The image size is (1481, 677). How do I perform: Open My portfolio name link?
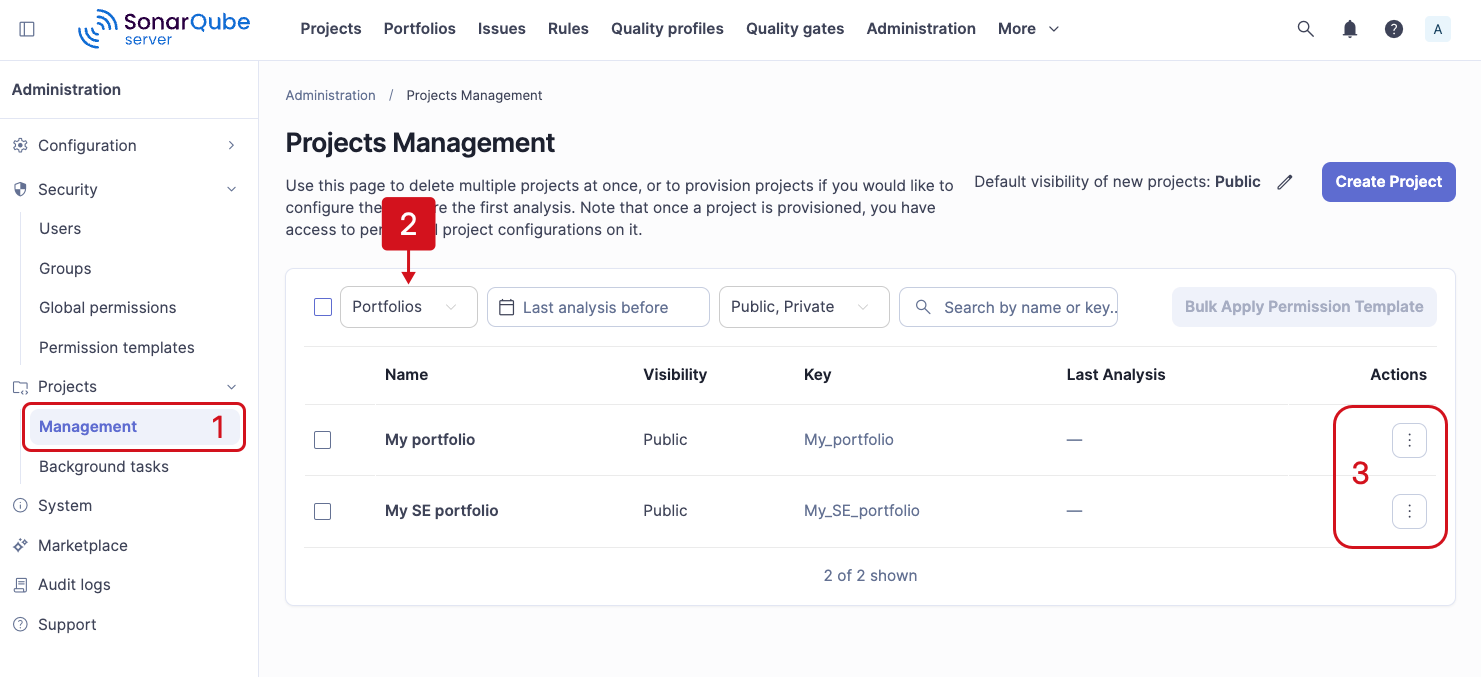(430, 440)
